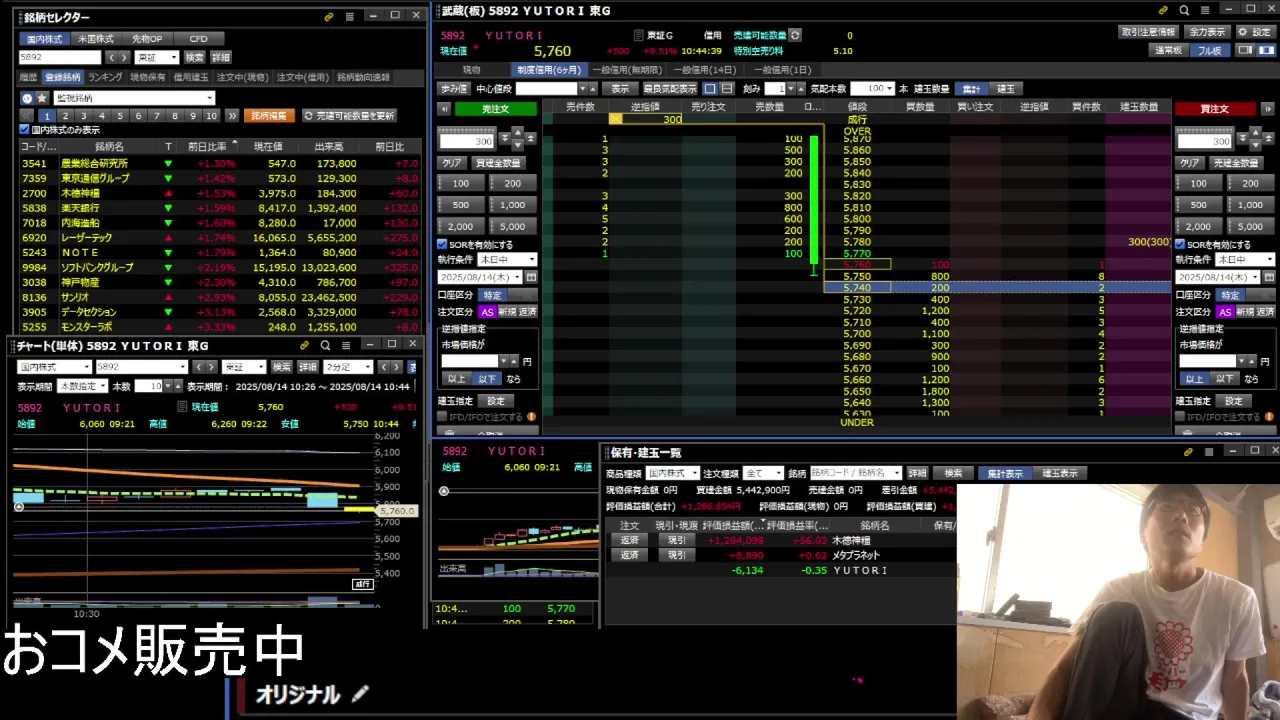Select 一般信用(無期限) tab
The image size is (1280, 720).
[x=626, y=70]
